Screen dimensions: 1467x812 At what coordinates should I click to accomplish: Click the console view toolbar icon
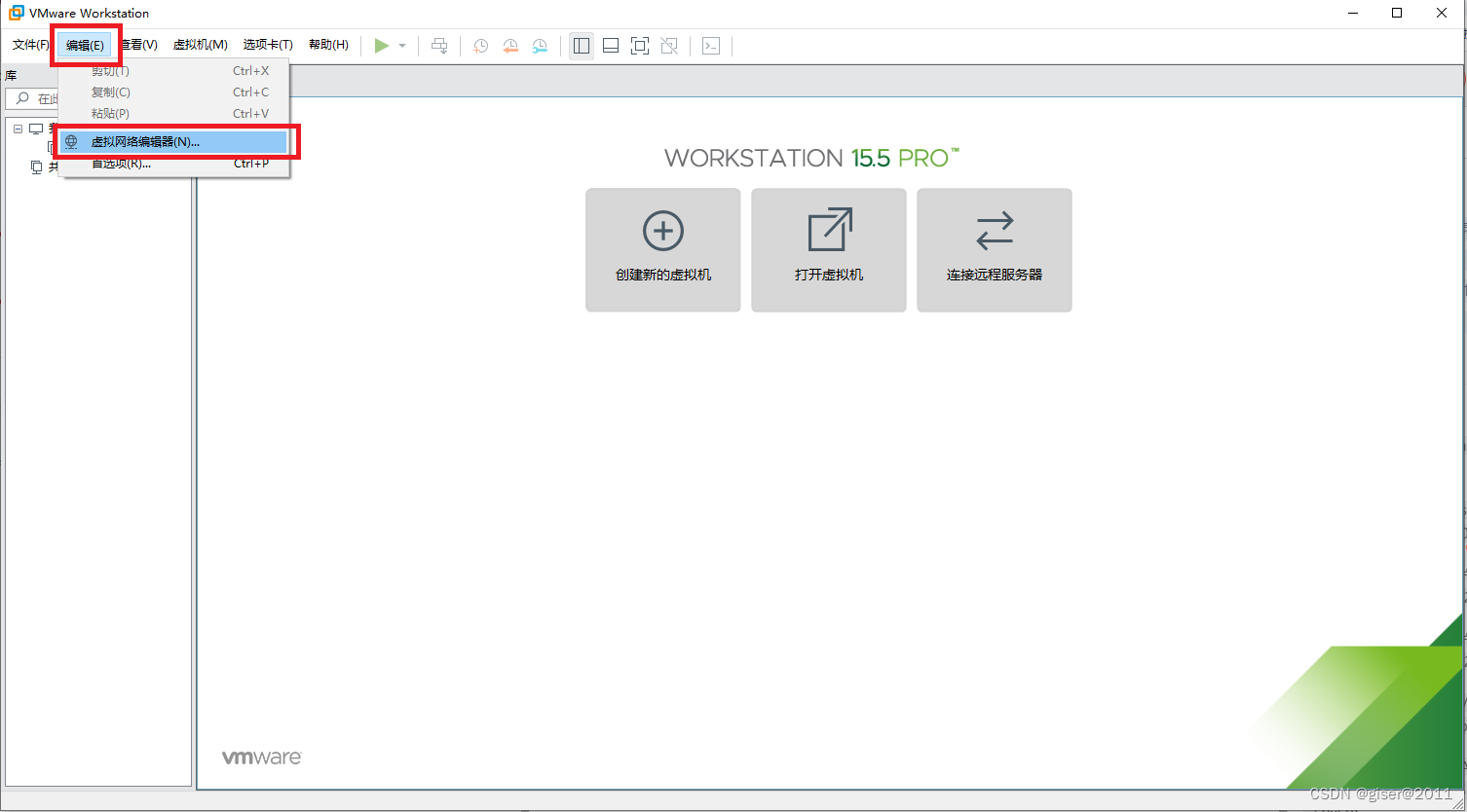711,45
